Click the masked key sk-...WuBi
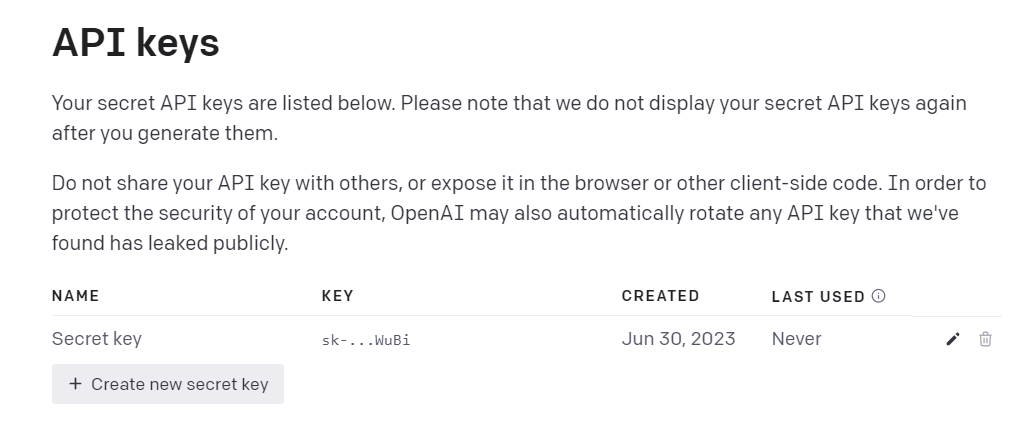Screen dimensions: 1028x425 pos(366,340)
